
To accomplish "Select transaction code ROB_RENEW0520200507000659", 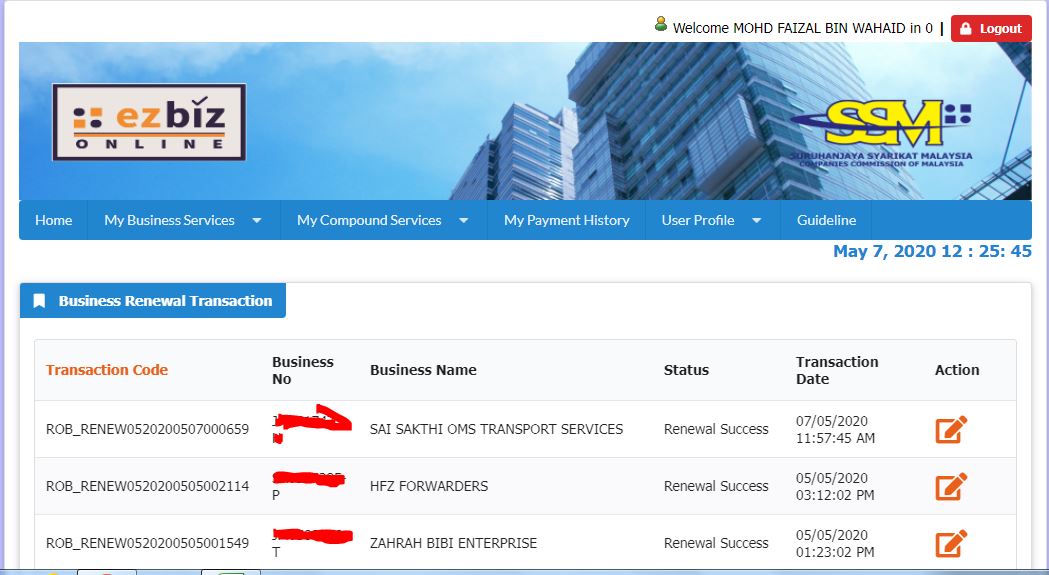I will coord(147,429).
